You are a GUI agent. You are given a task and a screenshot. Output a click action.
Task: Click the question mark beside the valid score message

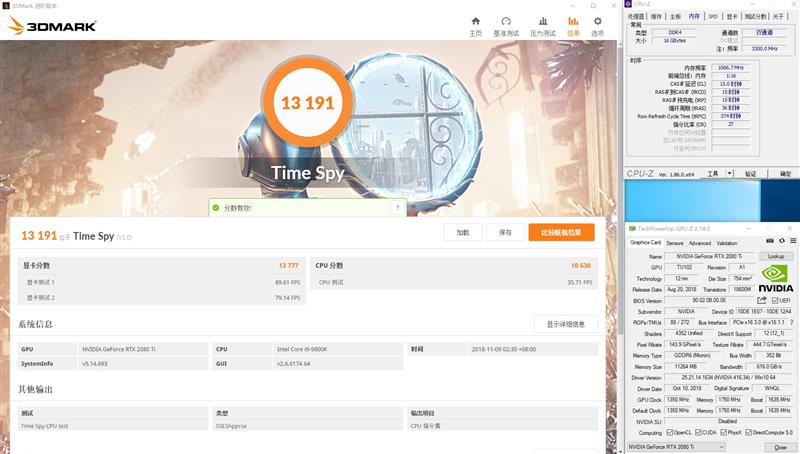tap(398, 208)
